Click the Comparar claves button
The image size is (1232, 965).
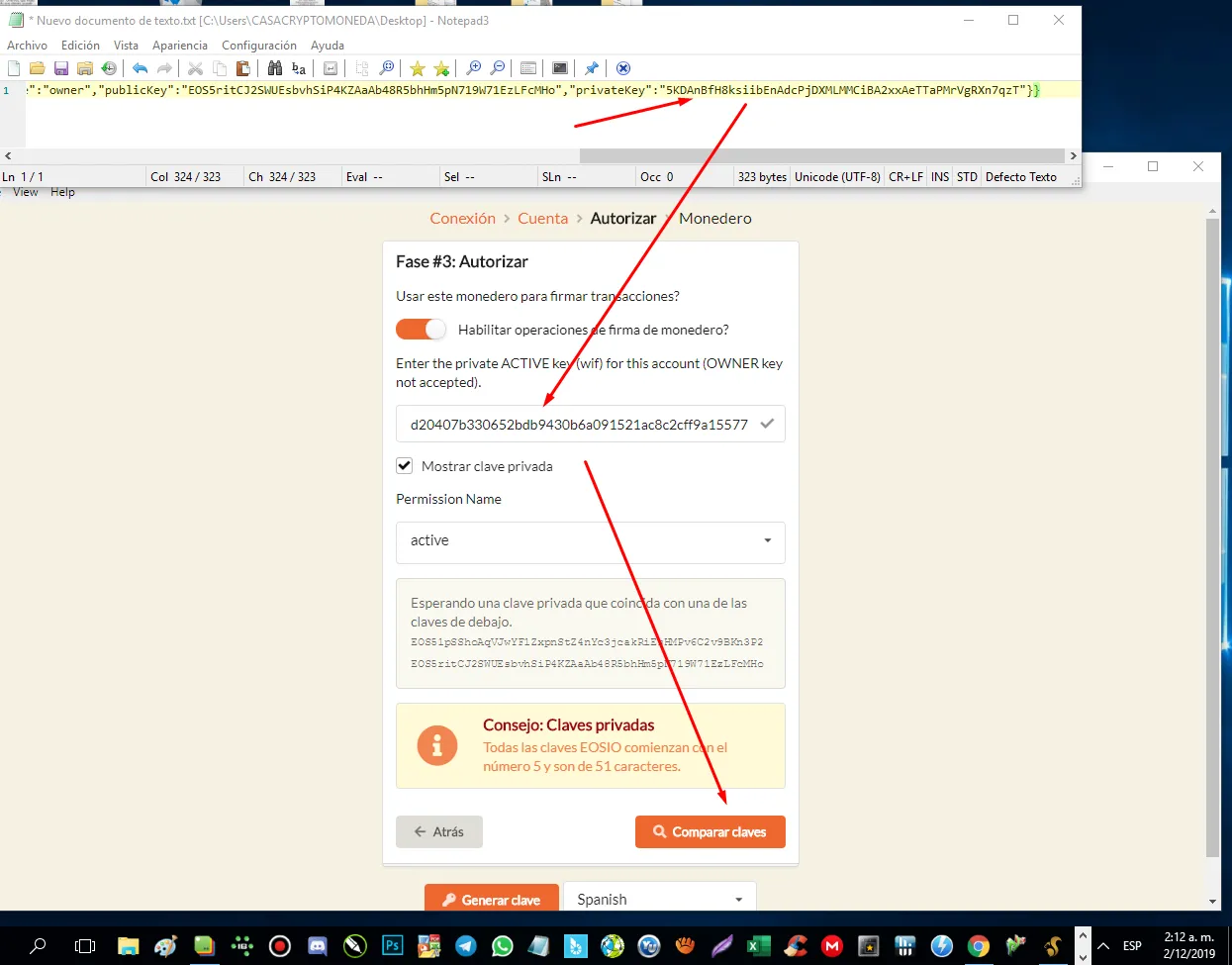point(711,832)
